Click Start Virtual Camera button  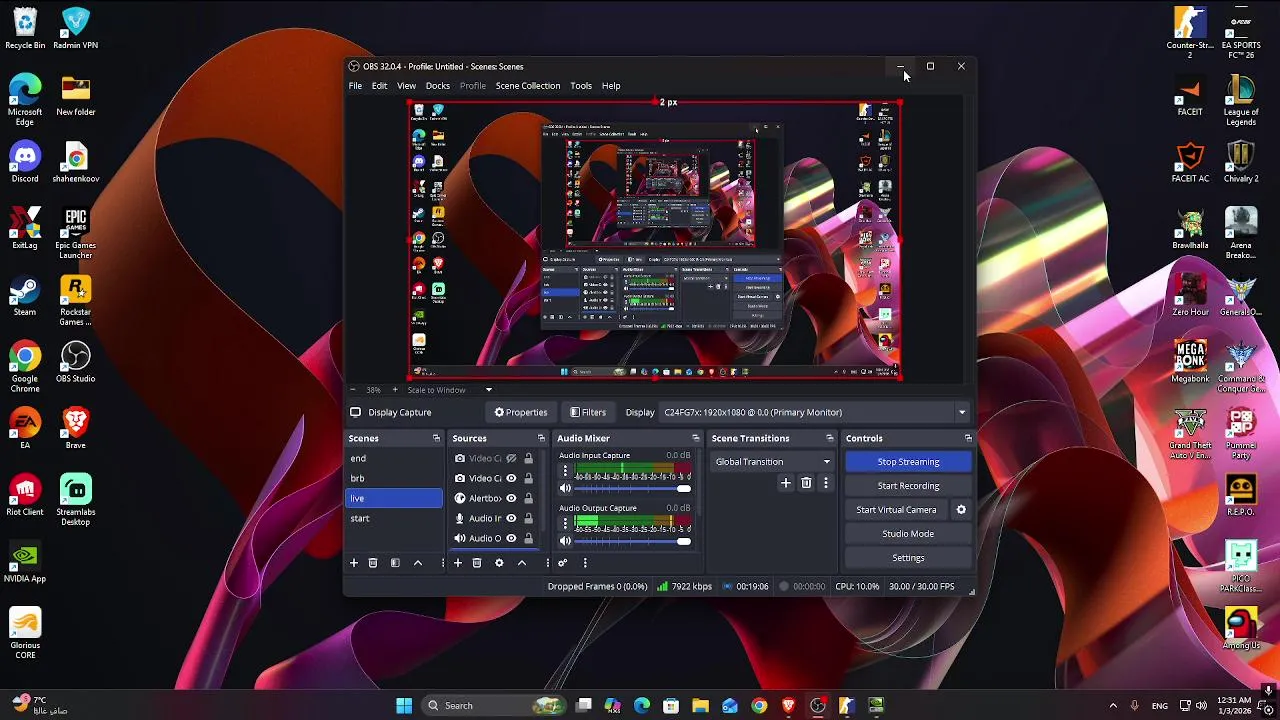896,510
